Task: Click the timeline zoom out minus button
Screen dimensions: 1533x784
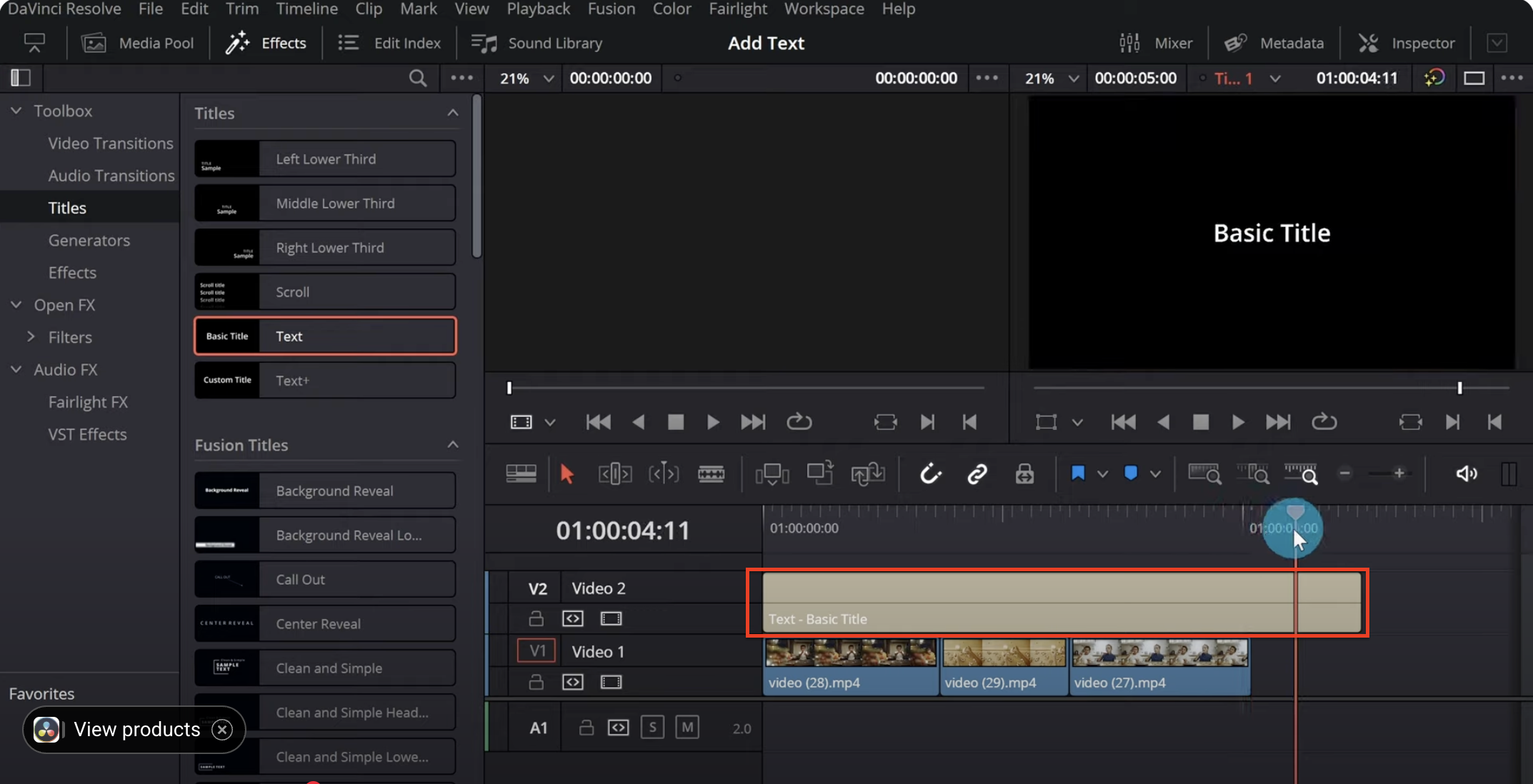Action: (x=1344, y=473)
